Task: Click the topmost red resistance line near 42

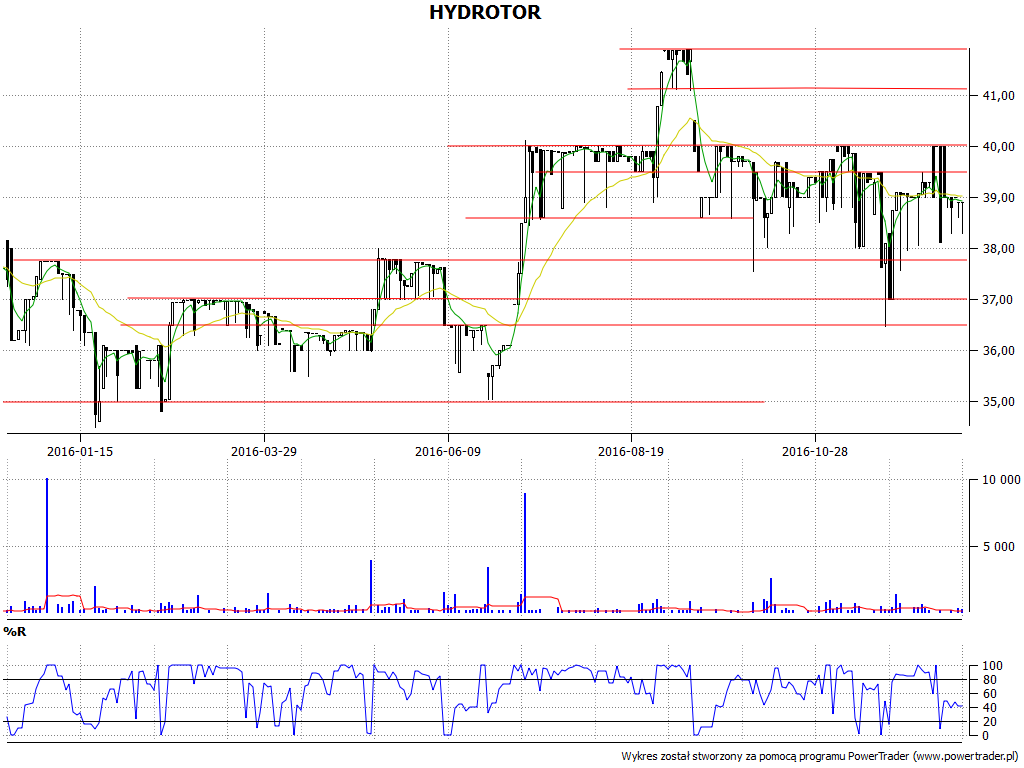Action: pos(793,49)
